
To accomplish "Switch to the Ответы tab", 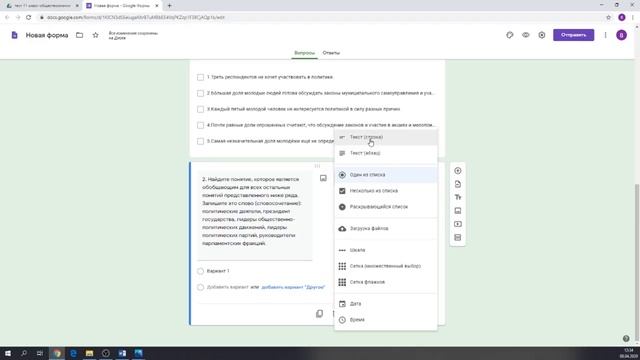I will point(331,53).
